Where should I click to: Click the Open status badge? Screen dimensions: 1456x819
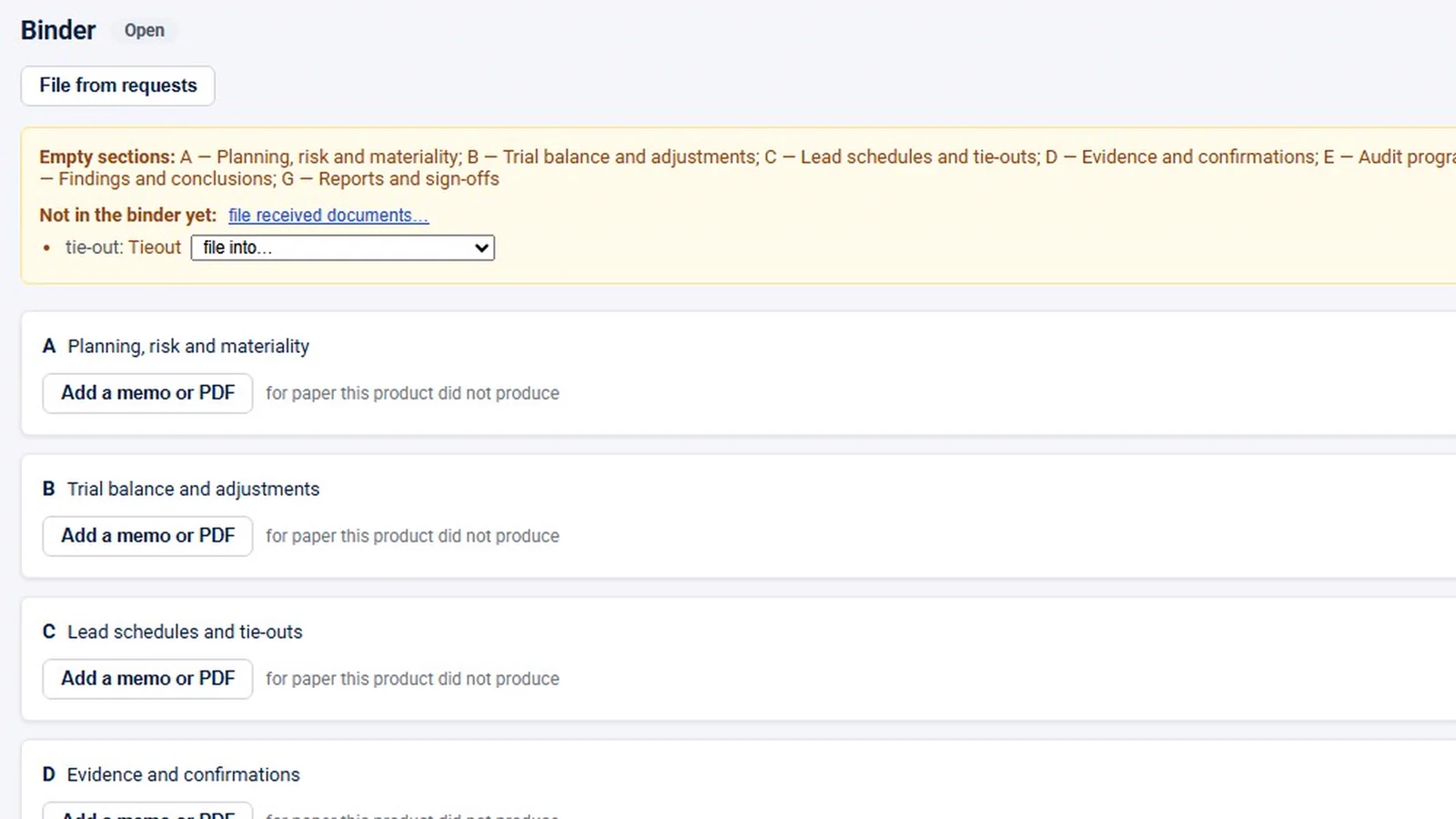tap(145, 30)
